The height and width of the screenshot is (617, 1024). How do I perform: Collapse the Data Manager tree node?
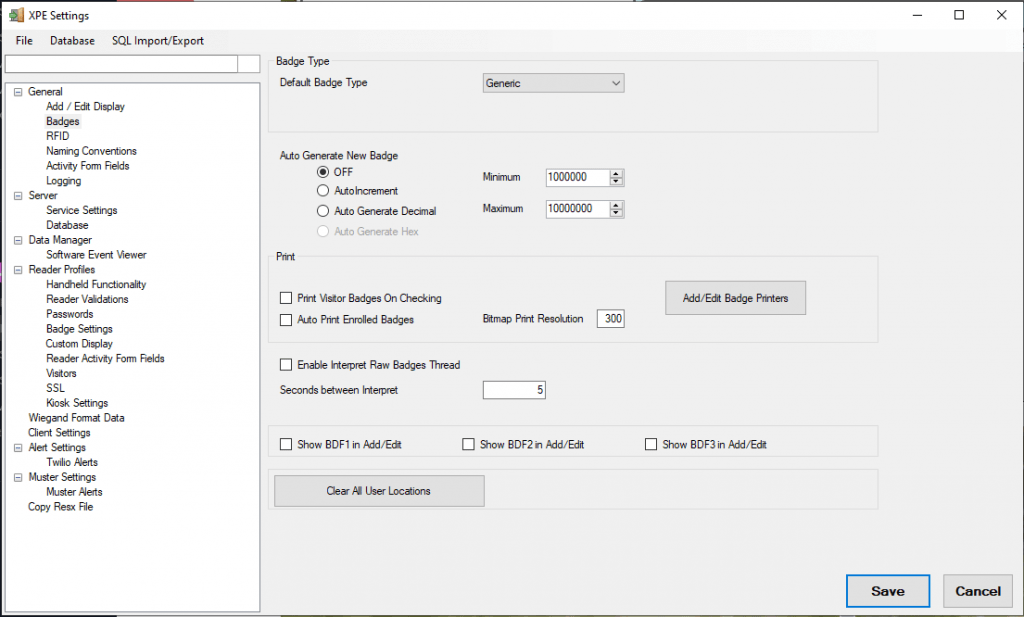pyautogui.click(x=18, y=240)
